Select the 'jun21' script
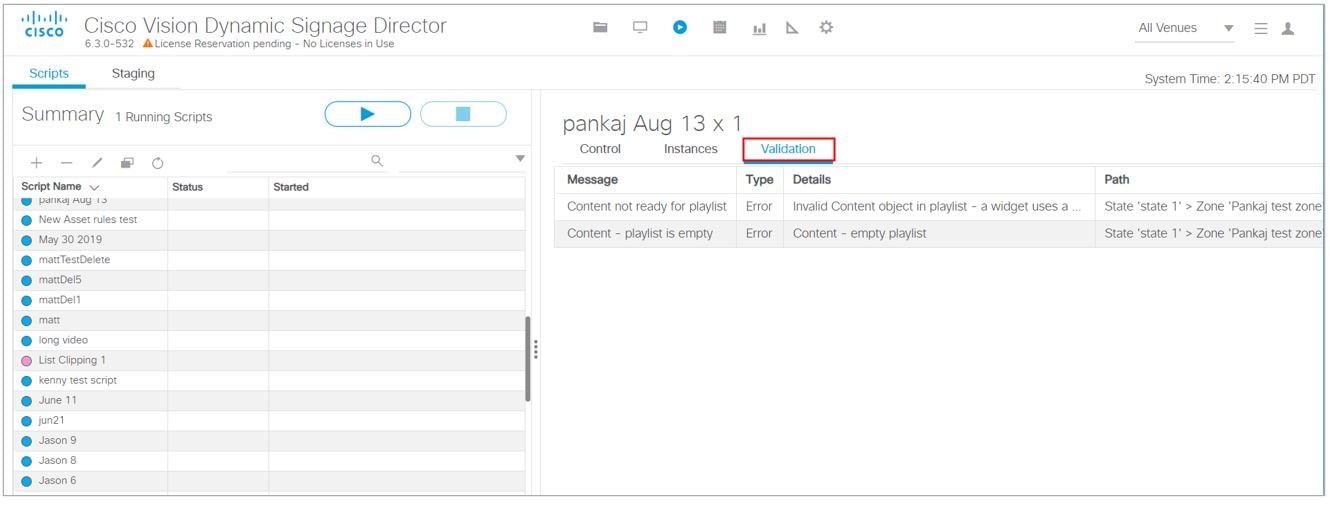Screen dimensions: 1330x509 [x=269, y=420]
